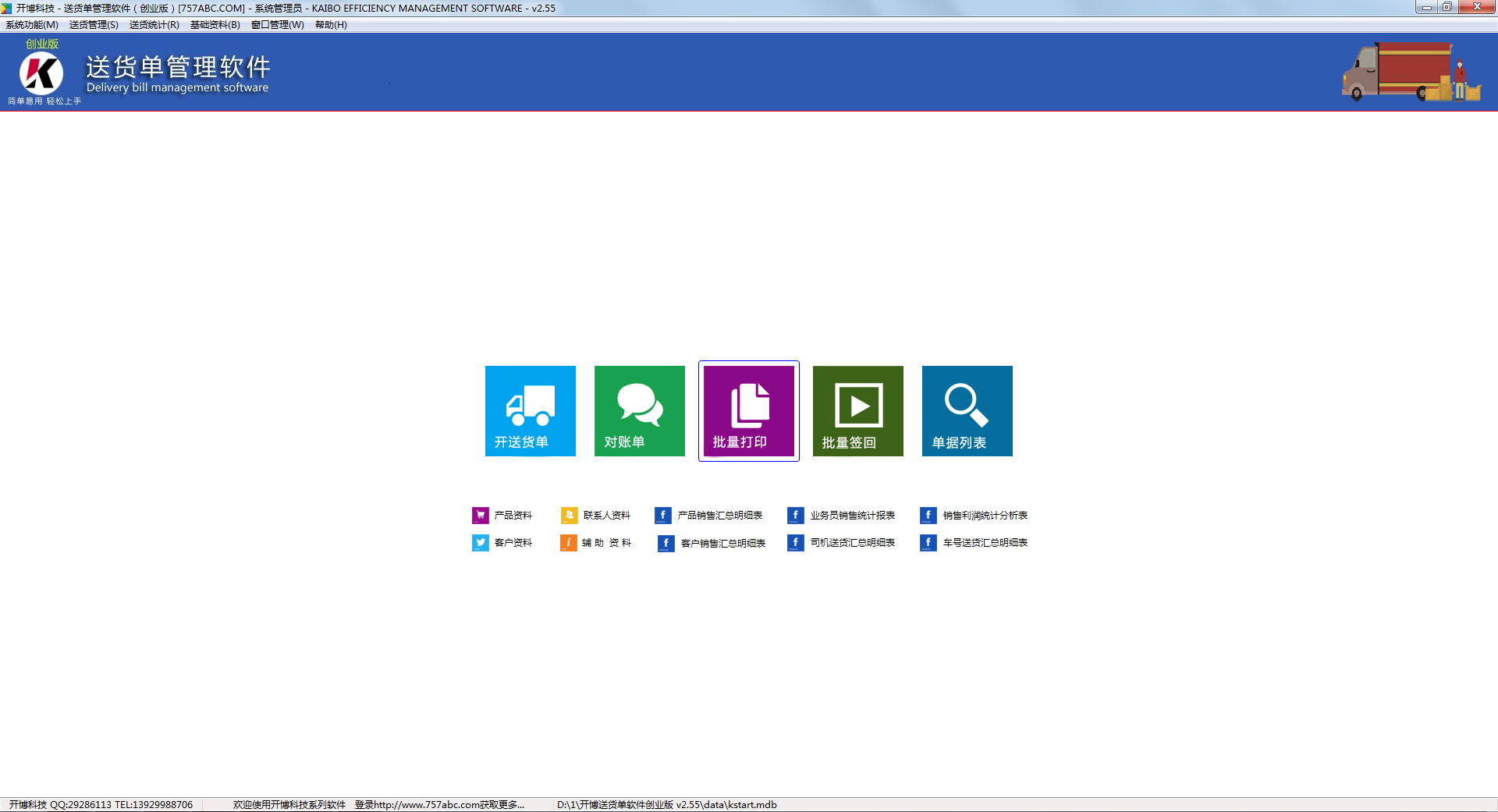Open the 开送货单 truck tile
The width and height of the screenshot is (1498, 812).
(x=531, y=411)
